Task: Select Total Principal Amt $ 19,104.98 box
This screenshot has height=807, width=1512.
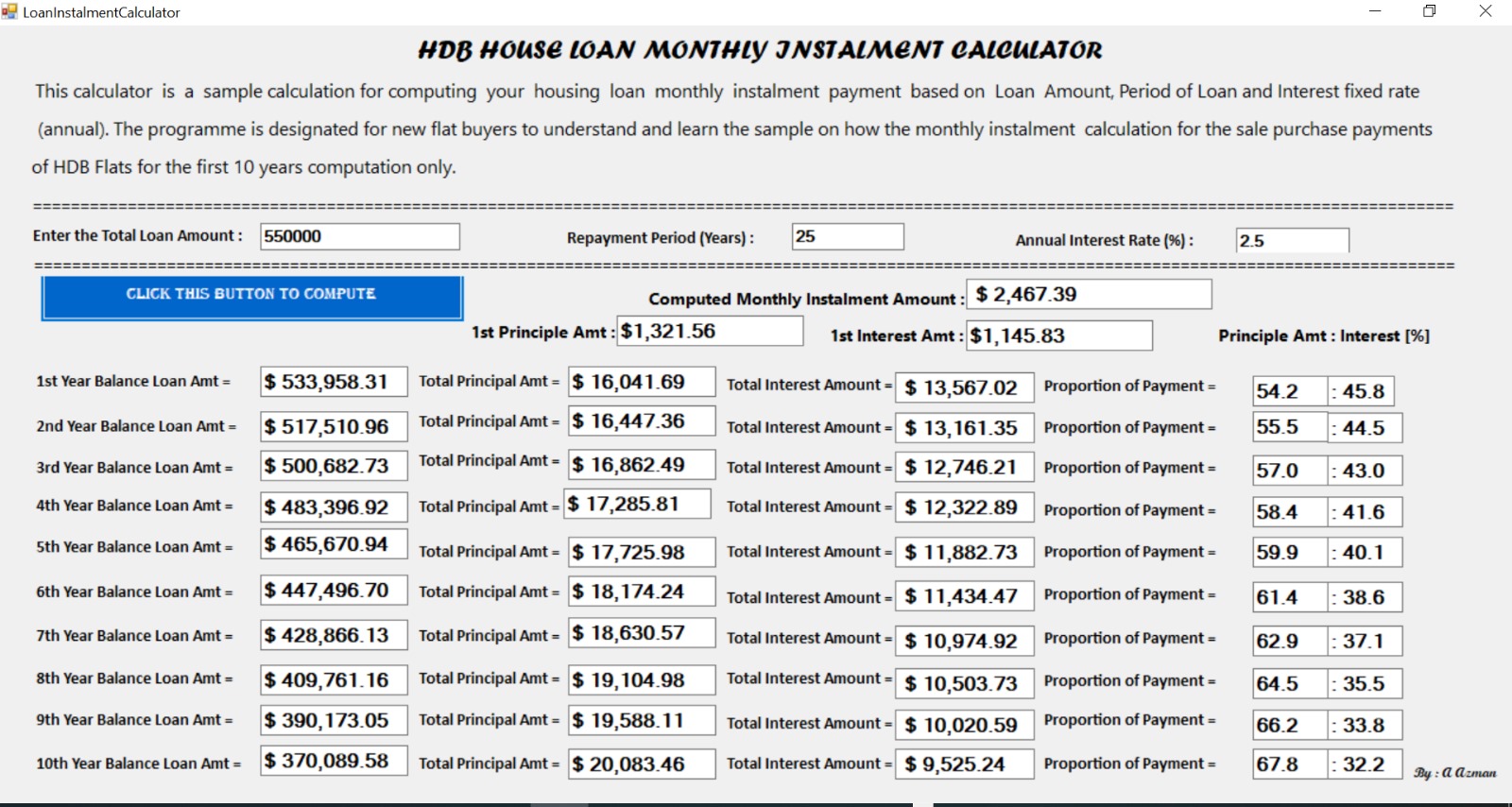Action: click(x=642, y=679)
